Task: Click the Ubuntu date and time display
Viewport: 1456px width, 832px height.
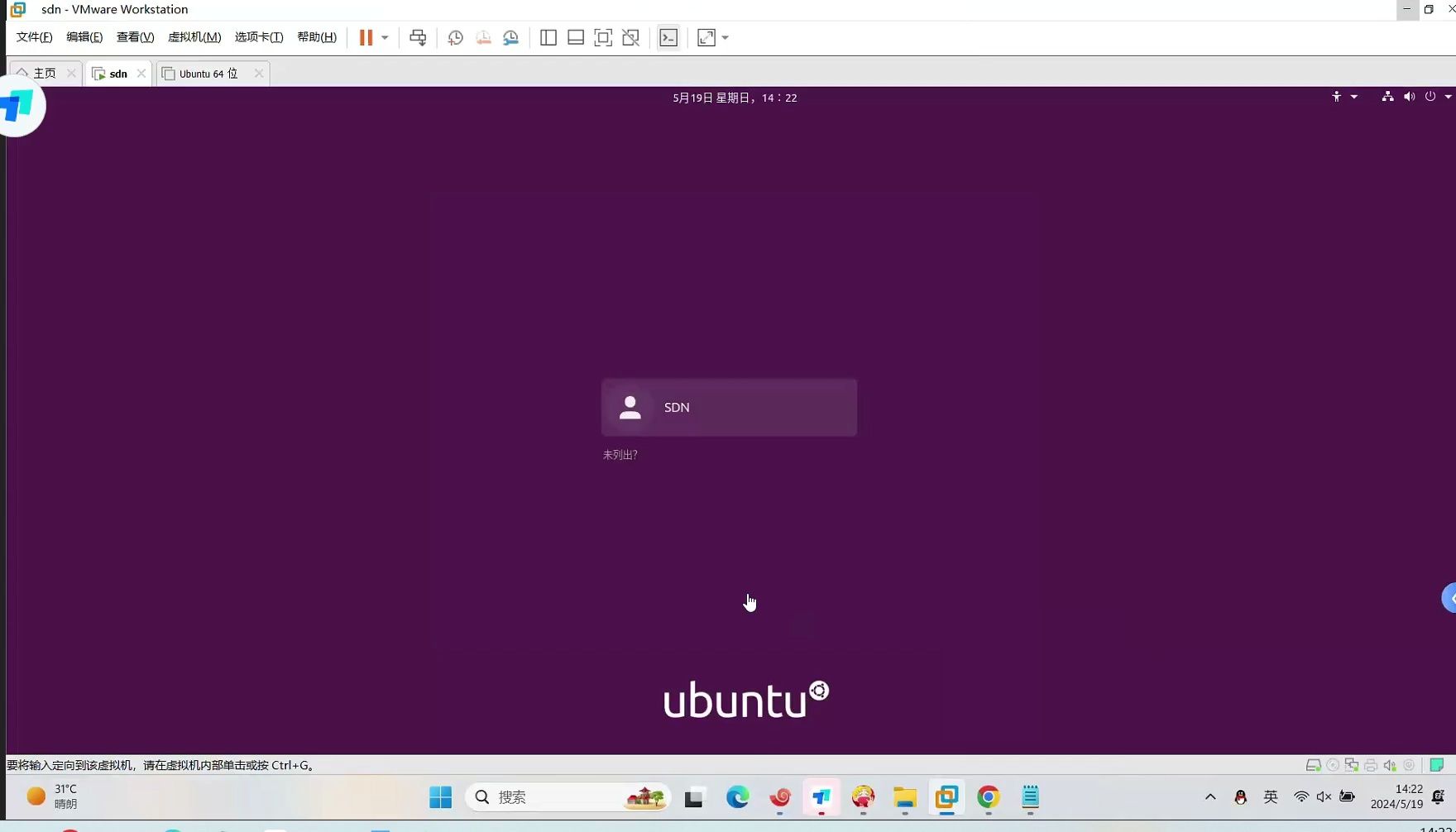Action: [735, 98]
